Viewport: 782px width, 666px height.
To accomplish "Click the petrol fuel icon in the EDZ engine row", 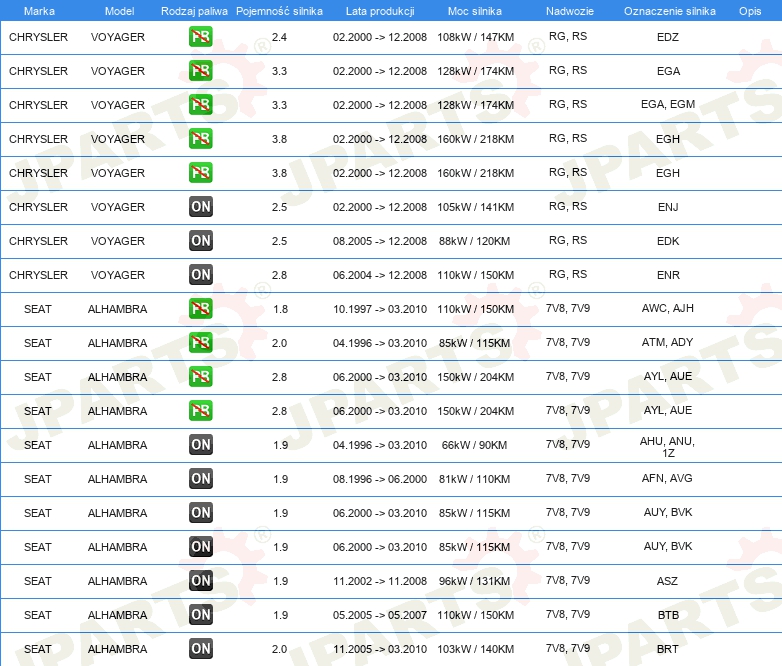I will [x=200, y=37].
